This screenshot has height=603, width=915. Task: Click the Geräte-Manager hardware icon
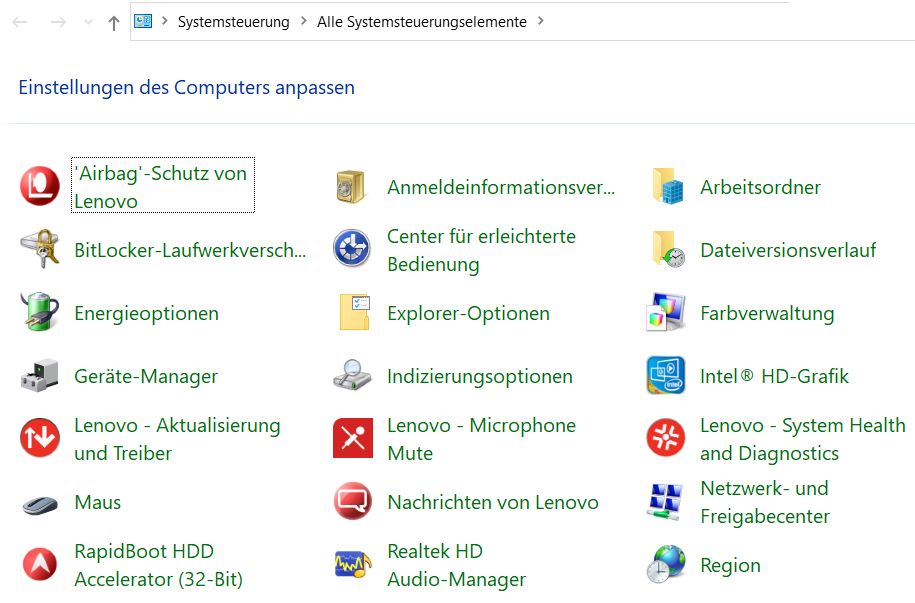point(39,375)
